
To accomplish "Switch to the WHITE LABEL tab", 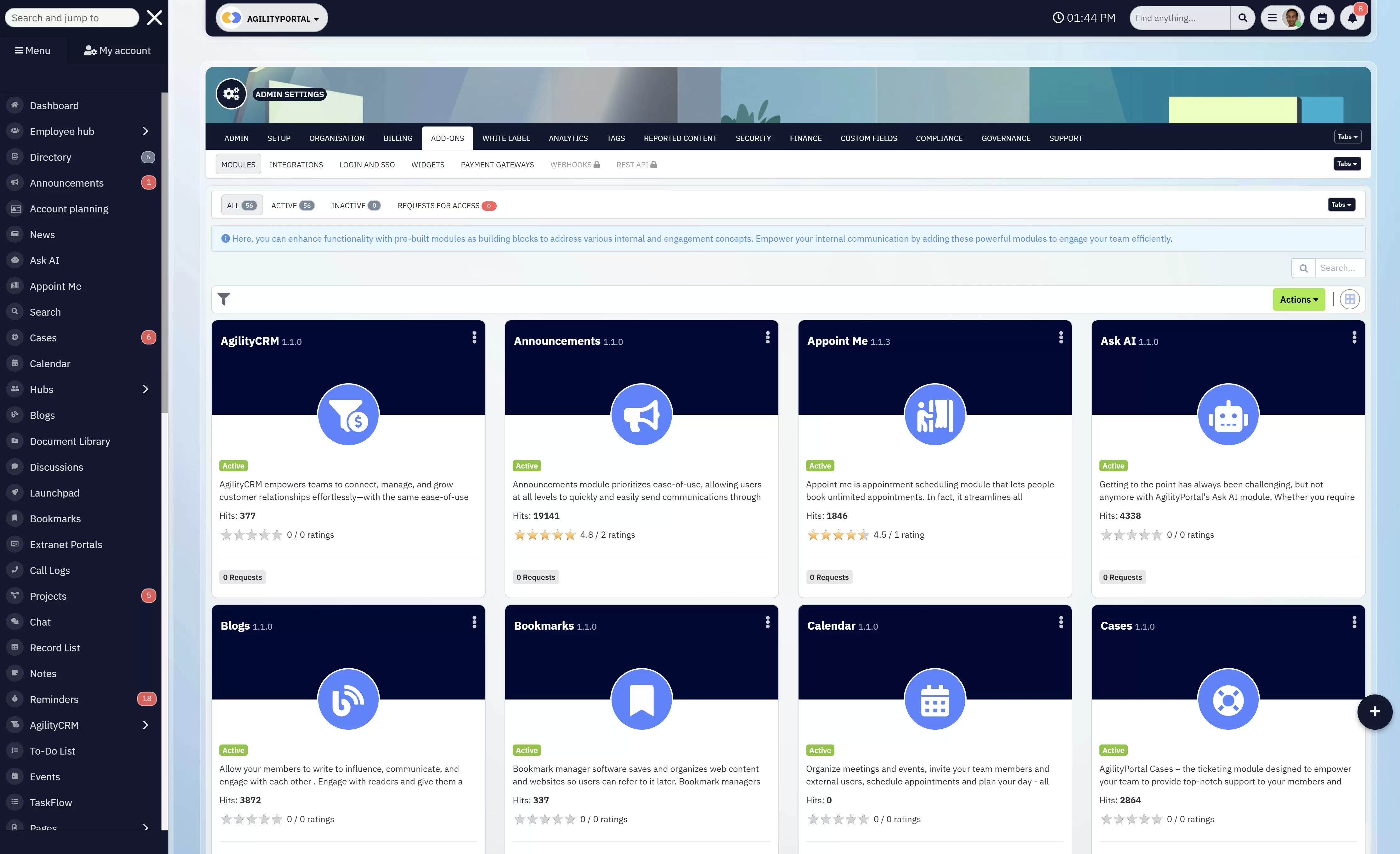I will pos(506,138).
